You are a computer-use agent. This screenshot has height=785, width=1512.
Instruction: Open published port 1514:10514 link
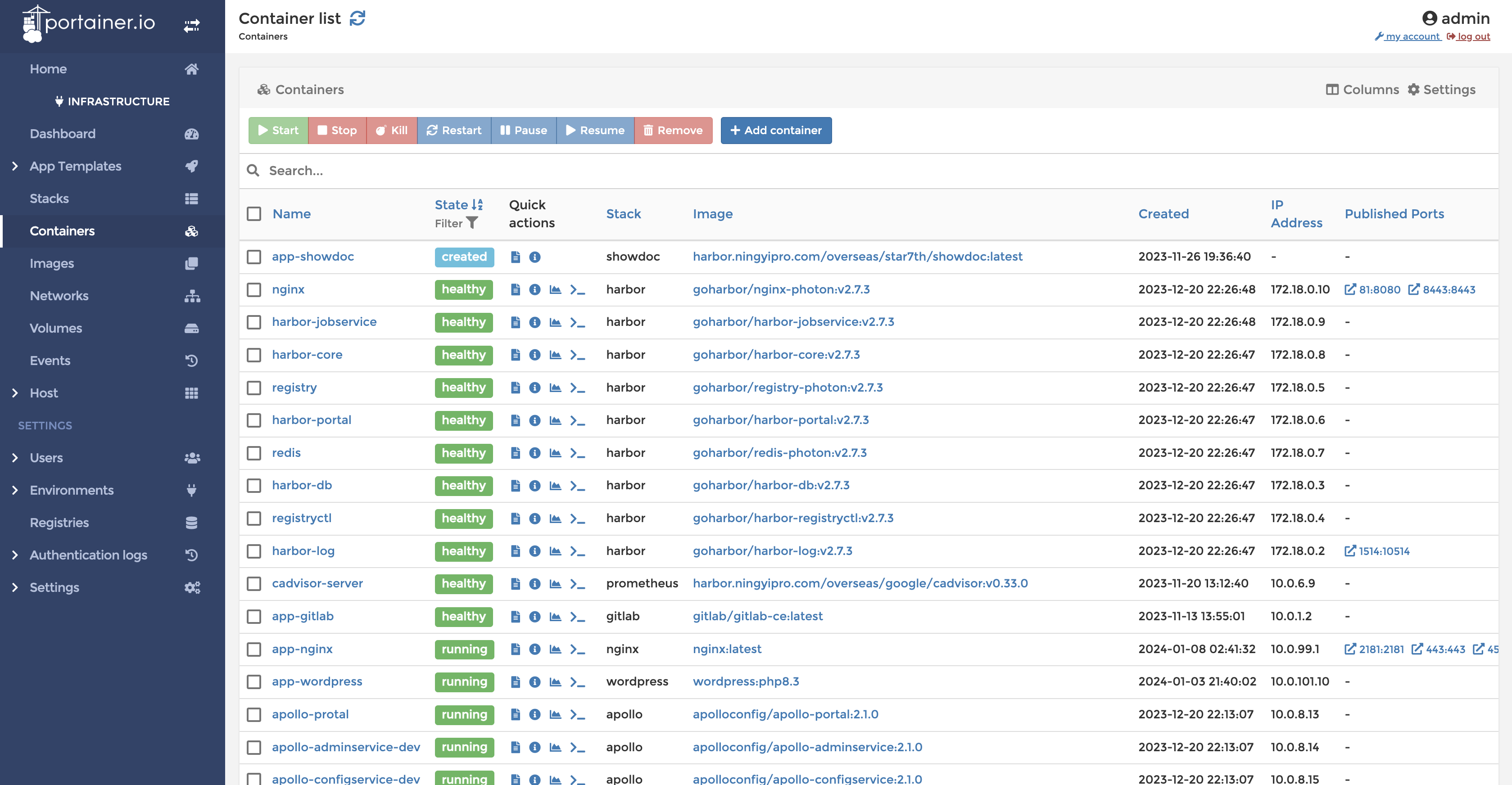[x=1377, y=551]
